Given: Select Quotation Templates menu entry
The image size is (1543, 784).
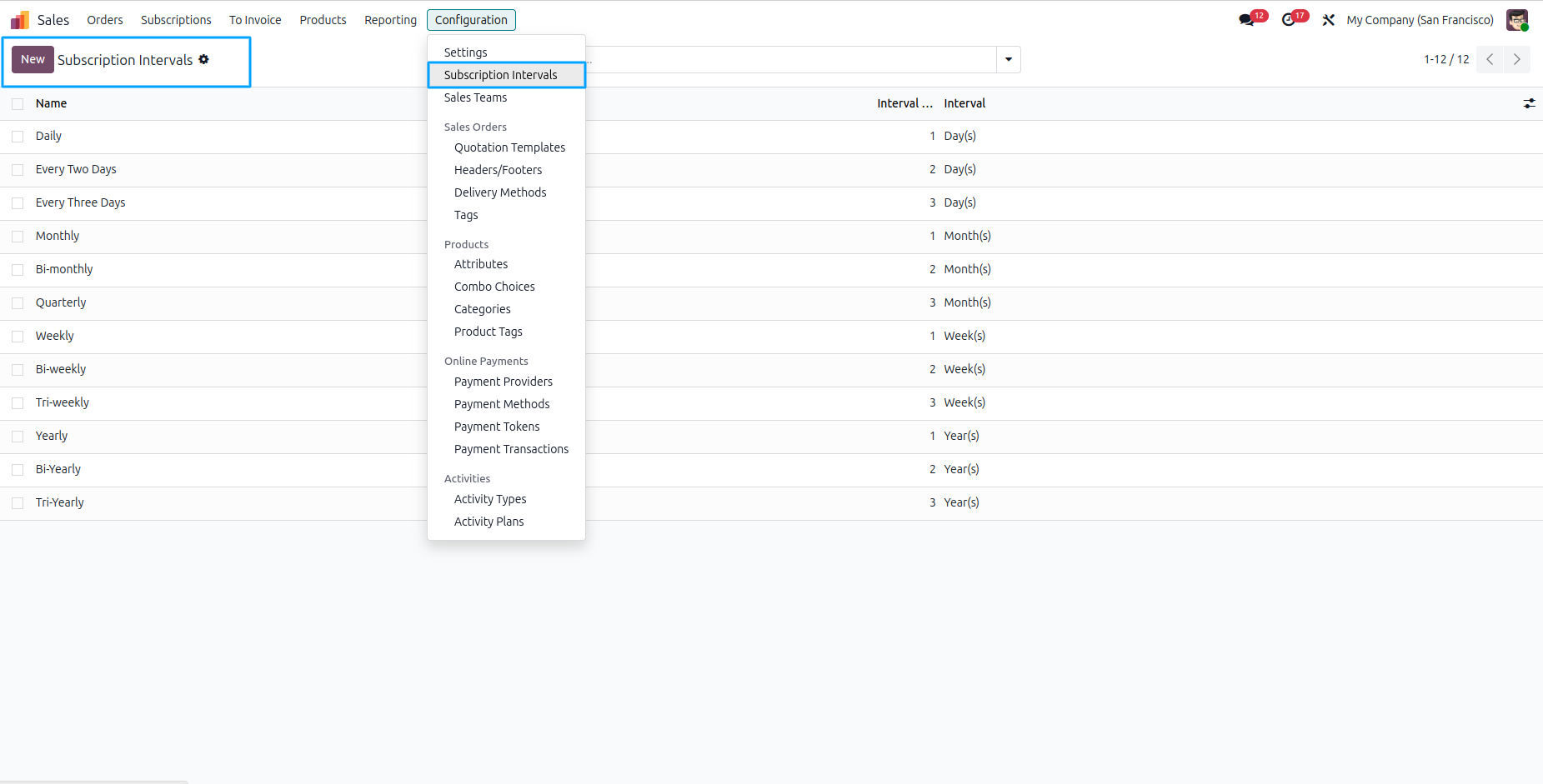Looking at the screenshot, I should (509, 147).
